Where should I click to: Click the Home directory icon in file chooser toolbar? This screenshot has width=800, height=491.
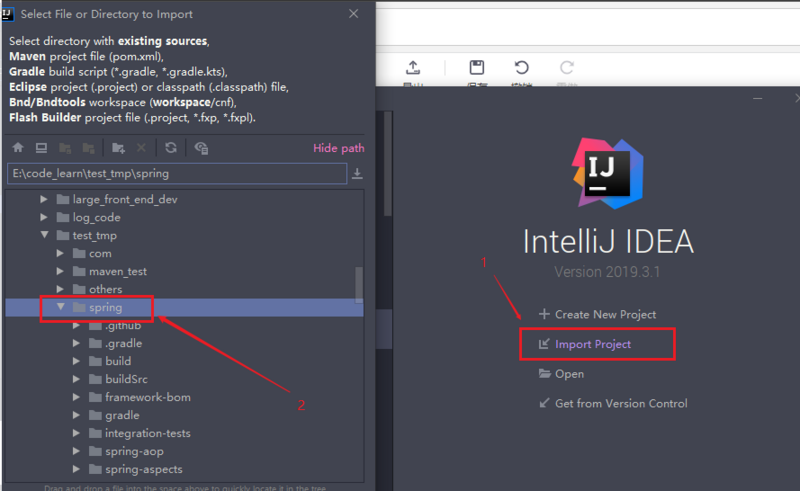tap(18, 148)
